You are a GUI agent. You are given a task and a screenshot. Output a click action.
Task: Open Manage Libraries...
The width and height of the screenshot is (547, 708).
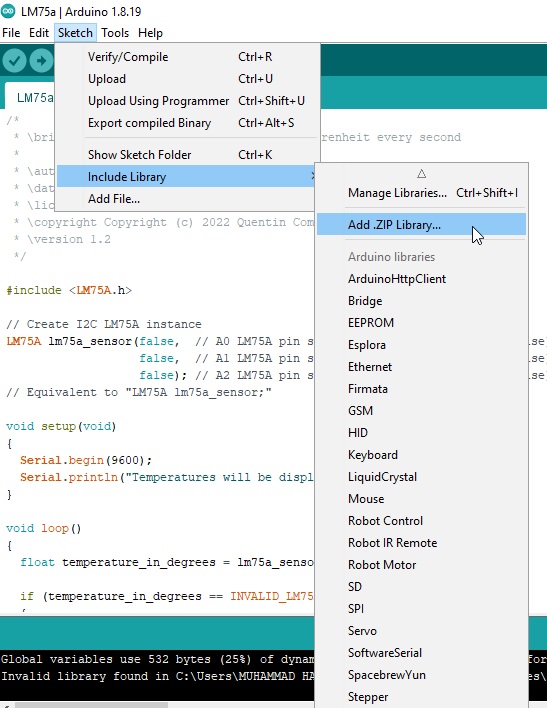pos(421,193)
